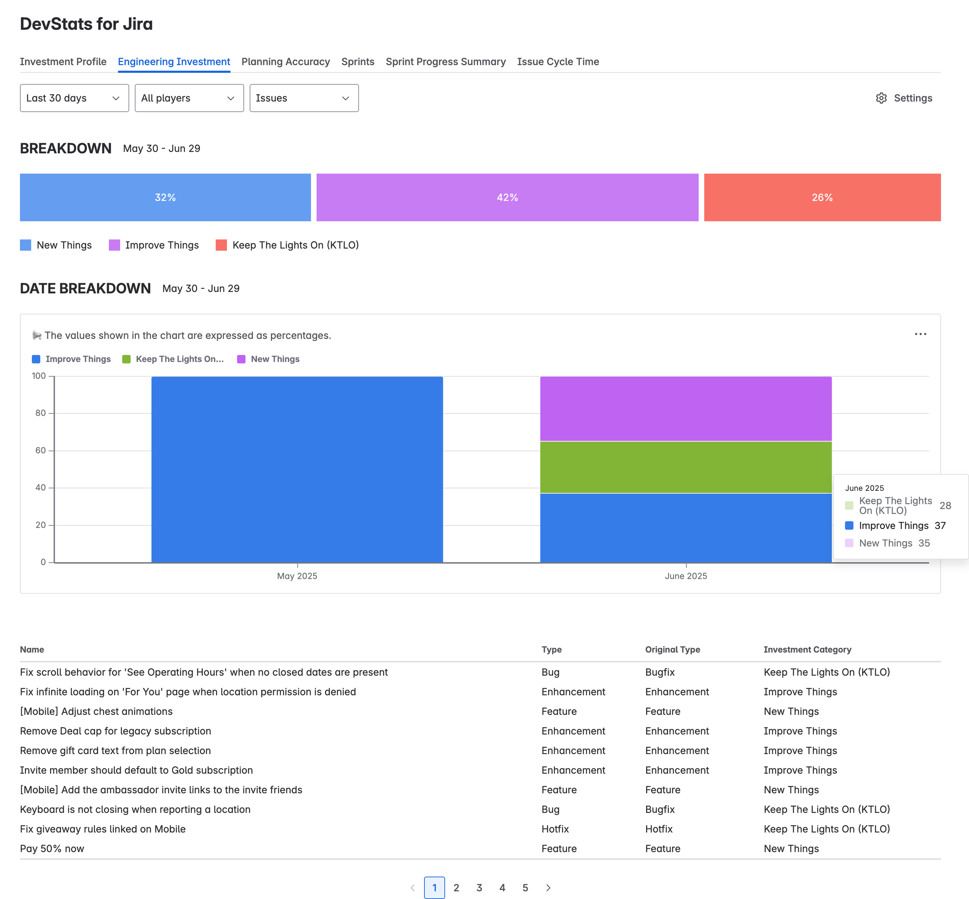Open the Last 30 days date dropdown
The width and height of the screenshot is (969, 899).
74,98
